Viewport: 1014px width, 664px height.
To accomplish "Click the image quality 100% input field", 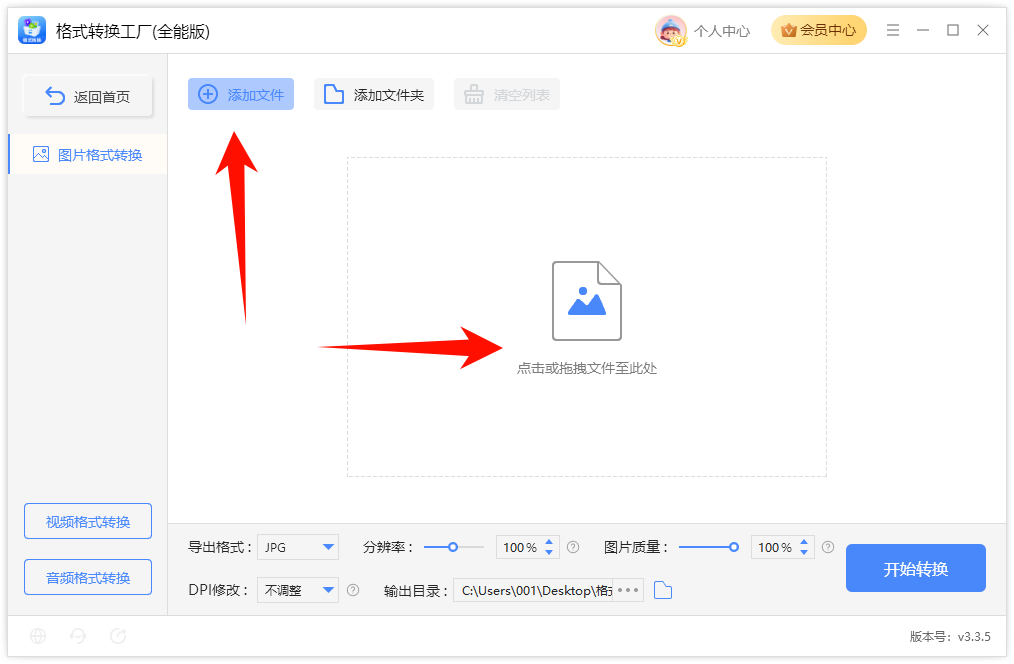I will pyautogui.click(x=774, y=548).
